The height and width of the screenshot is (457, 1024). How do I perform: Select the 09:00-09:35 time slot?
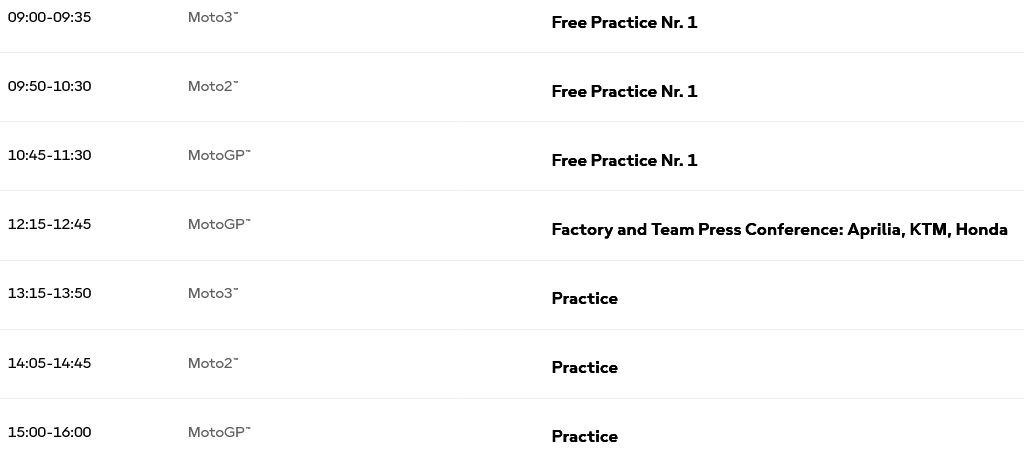(50, 18)
